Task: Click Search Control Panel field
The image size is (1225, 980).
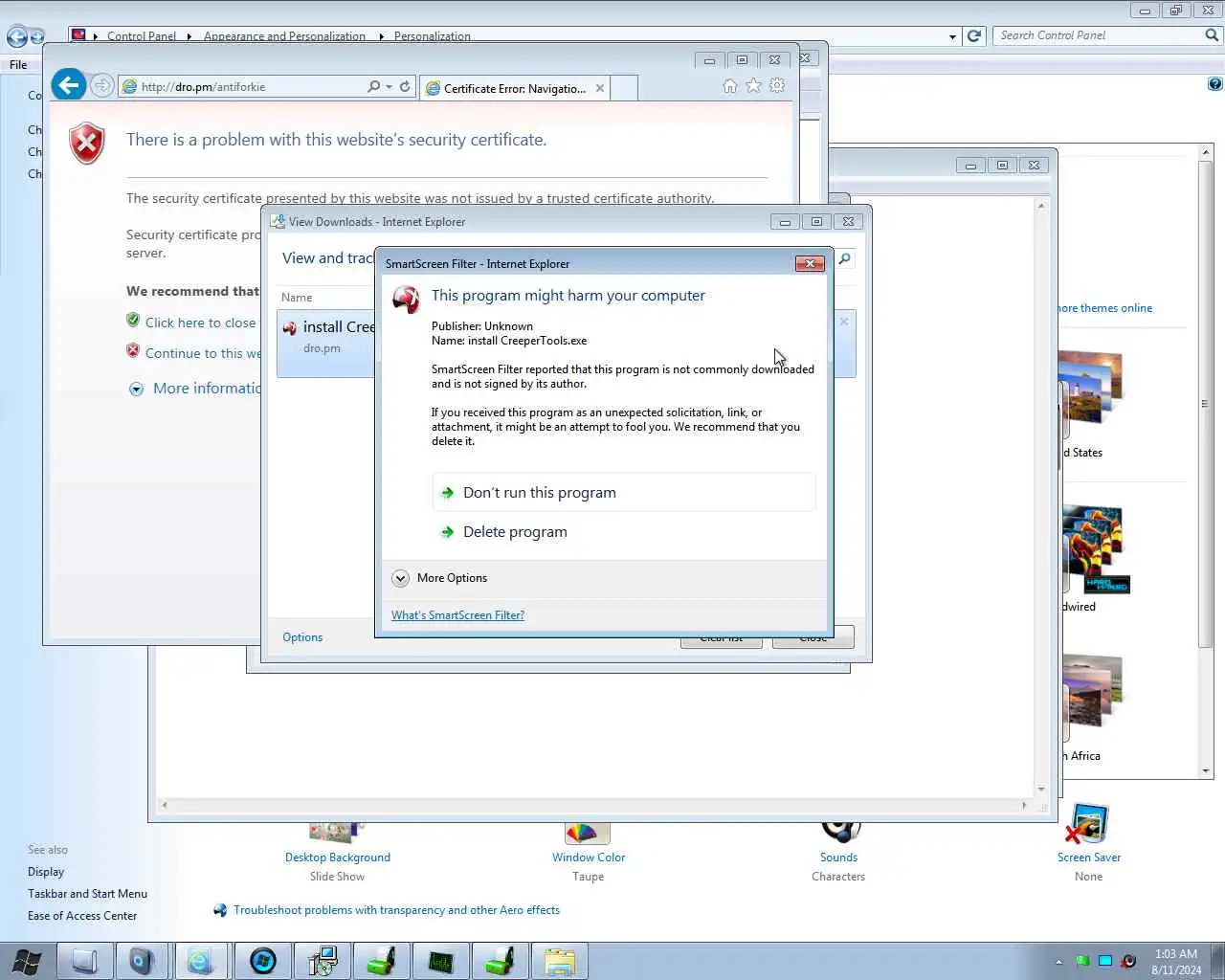Action: [x=1099, y=35]
